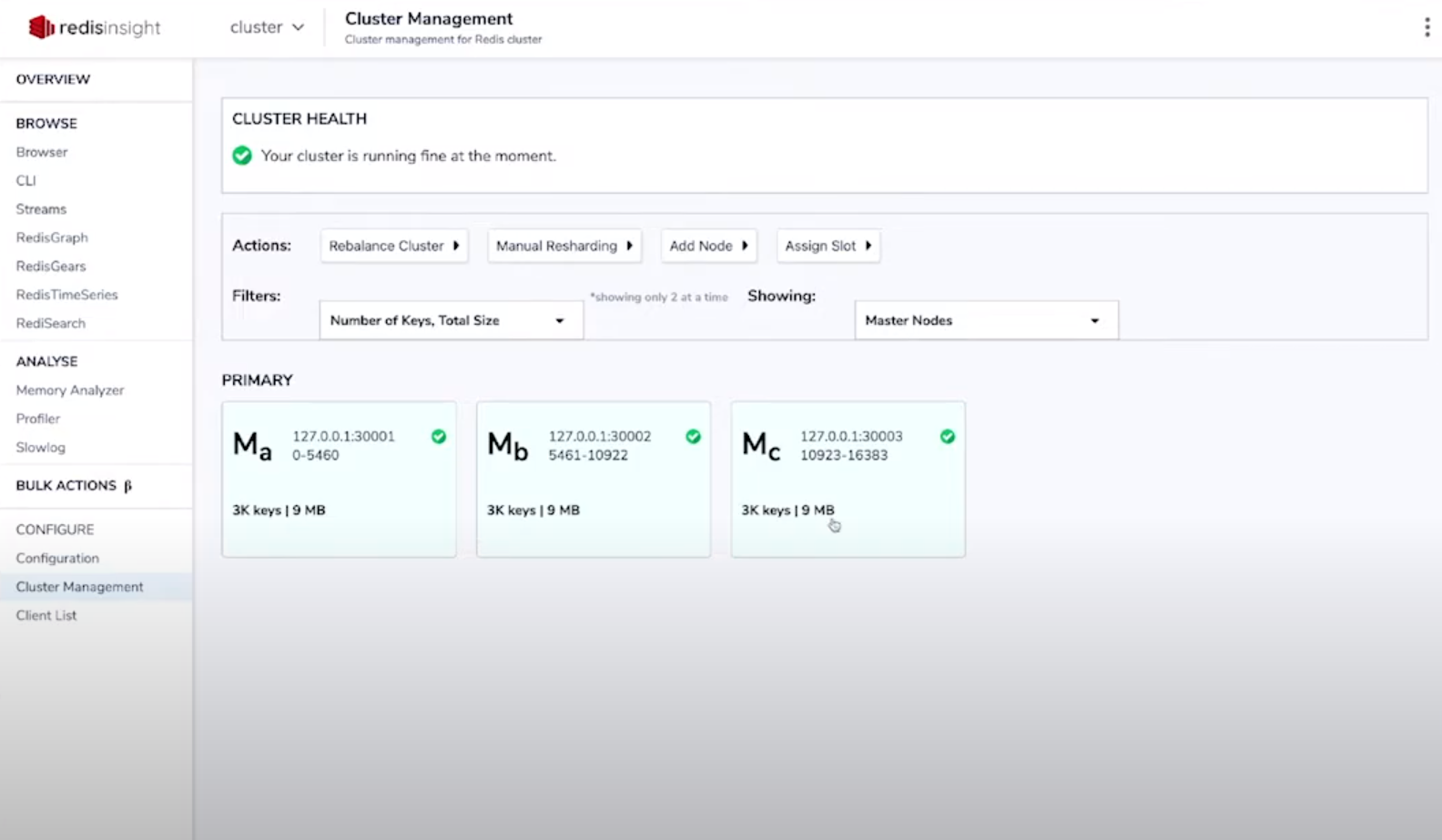Click the green cluster health checkmark
The width and height of the screenshot is (1442, 840).
tap(242, 156)
